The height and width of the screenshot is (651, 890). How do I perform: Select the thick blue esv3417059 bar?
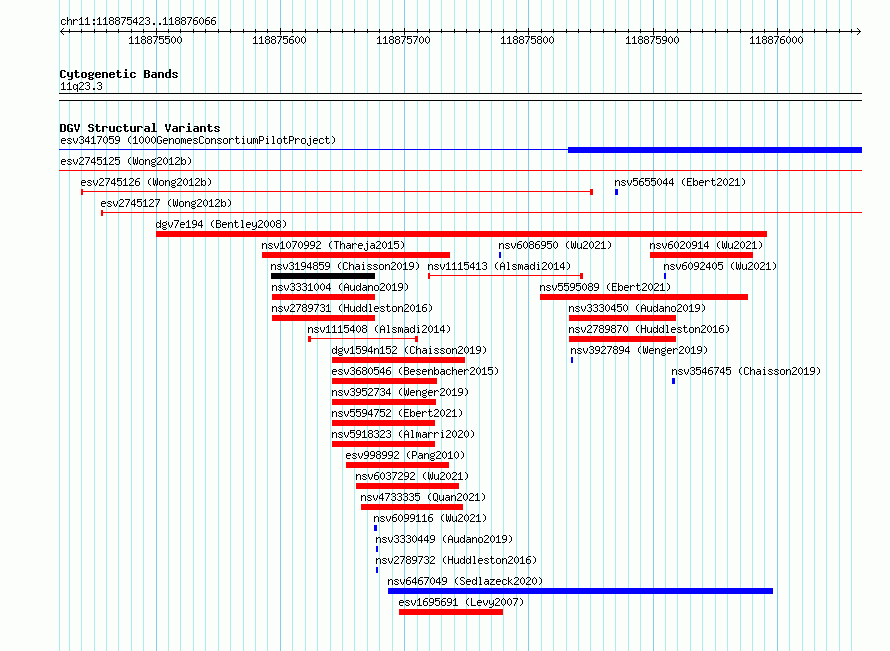715,150
